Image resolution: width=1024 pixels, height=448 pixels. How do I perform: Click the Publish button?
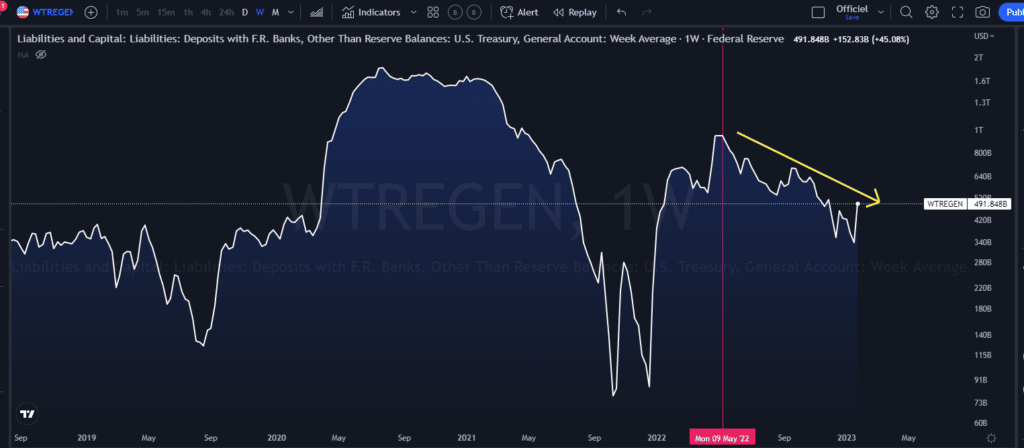pos(1012,12)
